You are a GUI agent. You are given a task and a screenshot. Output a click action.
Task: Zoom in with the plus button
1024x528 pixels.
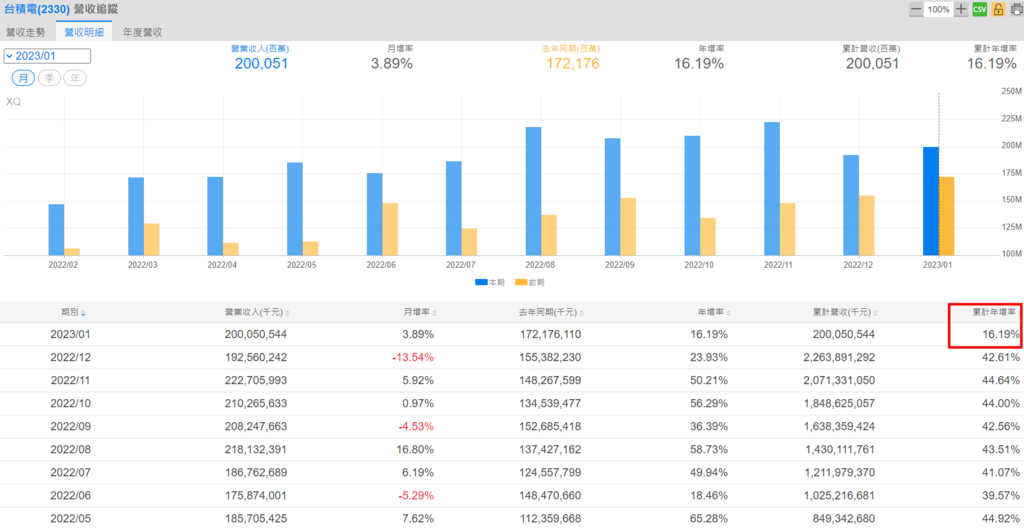click(x=961, y=9)
